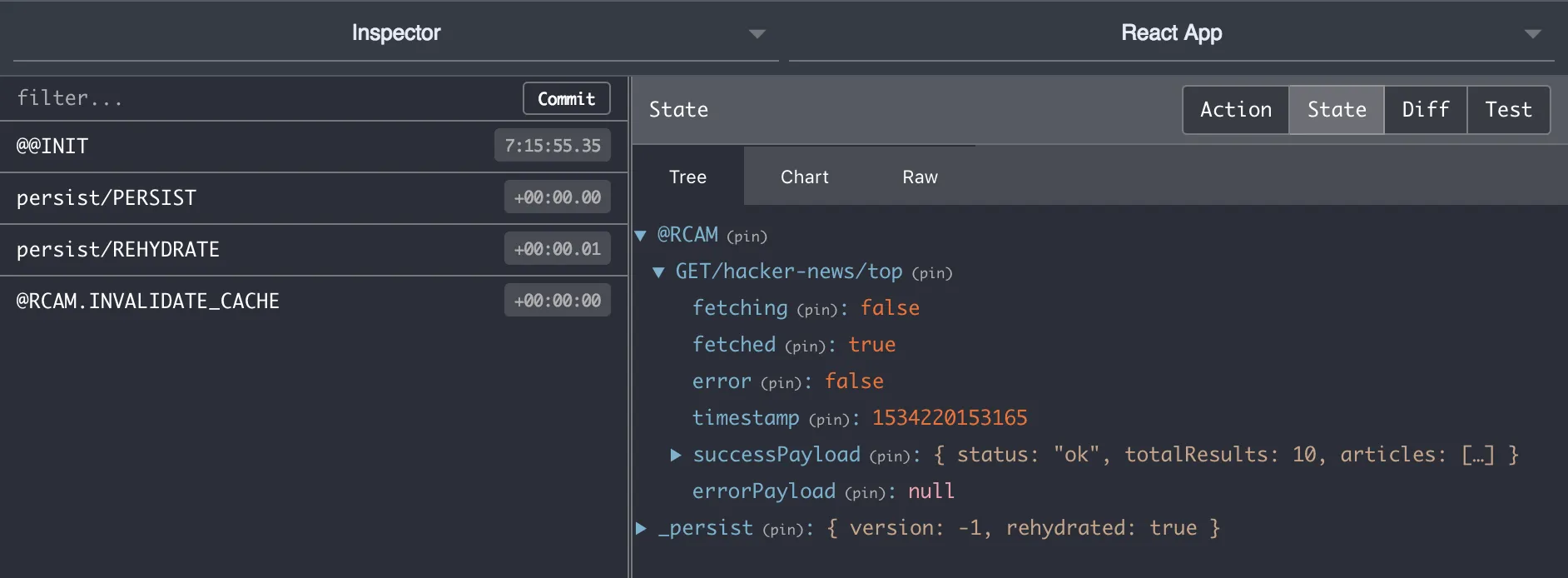1568x578 pixels.
Task: Pin the errorPayload key
Action: pyautogui.click(x=866, y=493)
